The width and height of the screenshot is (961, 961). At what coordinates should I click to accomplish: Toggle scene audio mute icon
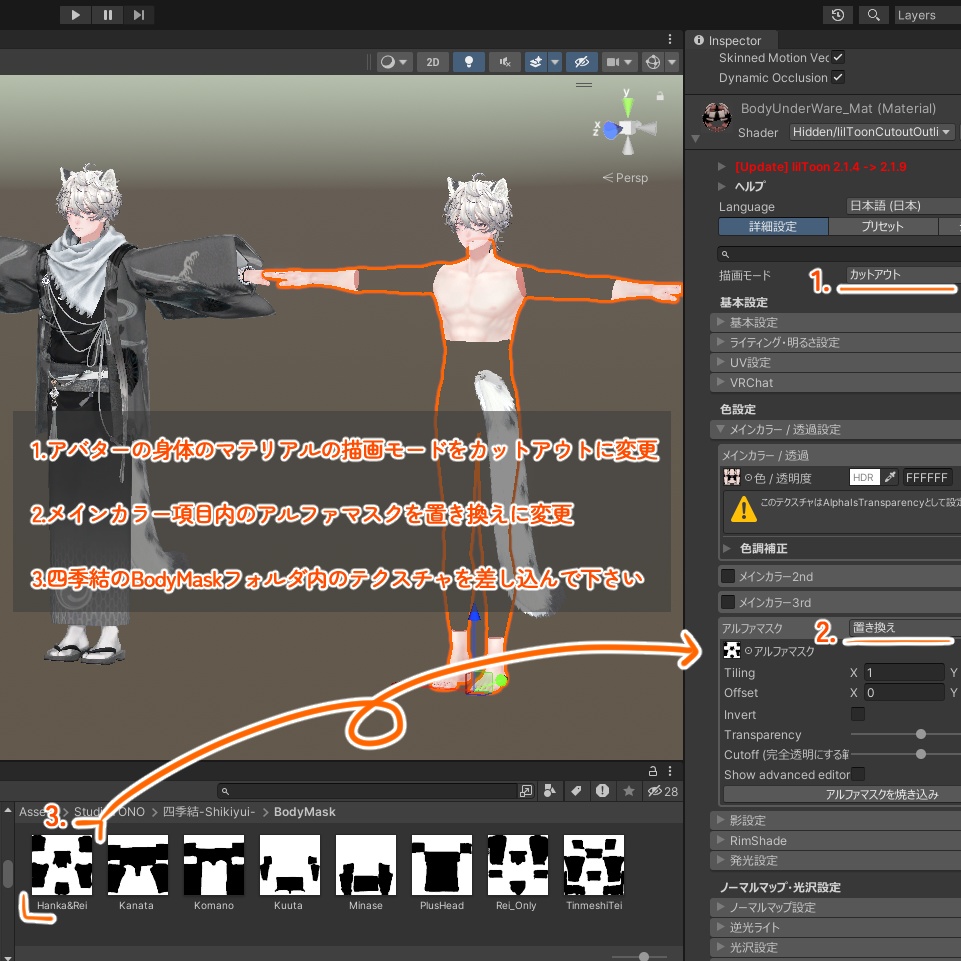coord(505,62)
